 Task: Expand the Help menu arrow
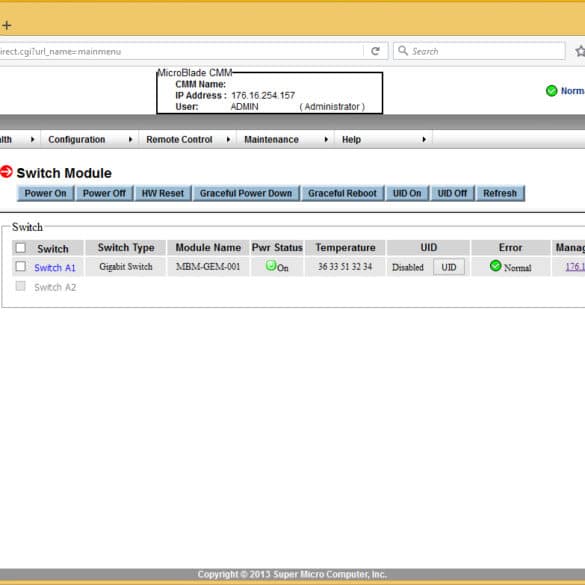click(424, 140)
